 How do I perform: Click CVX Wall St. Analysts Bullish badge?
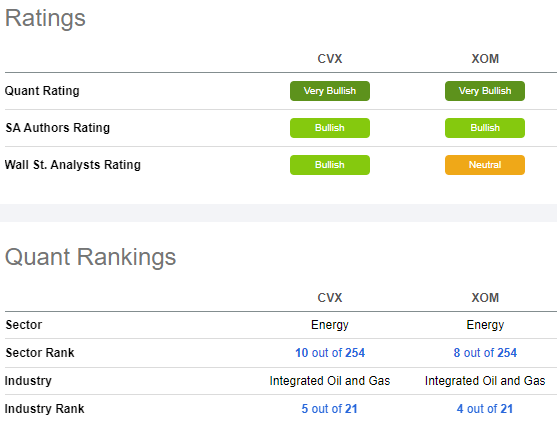(330, 165)
